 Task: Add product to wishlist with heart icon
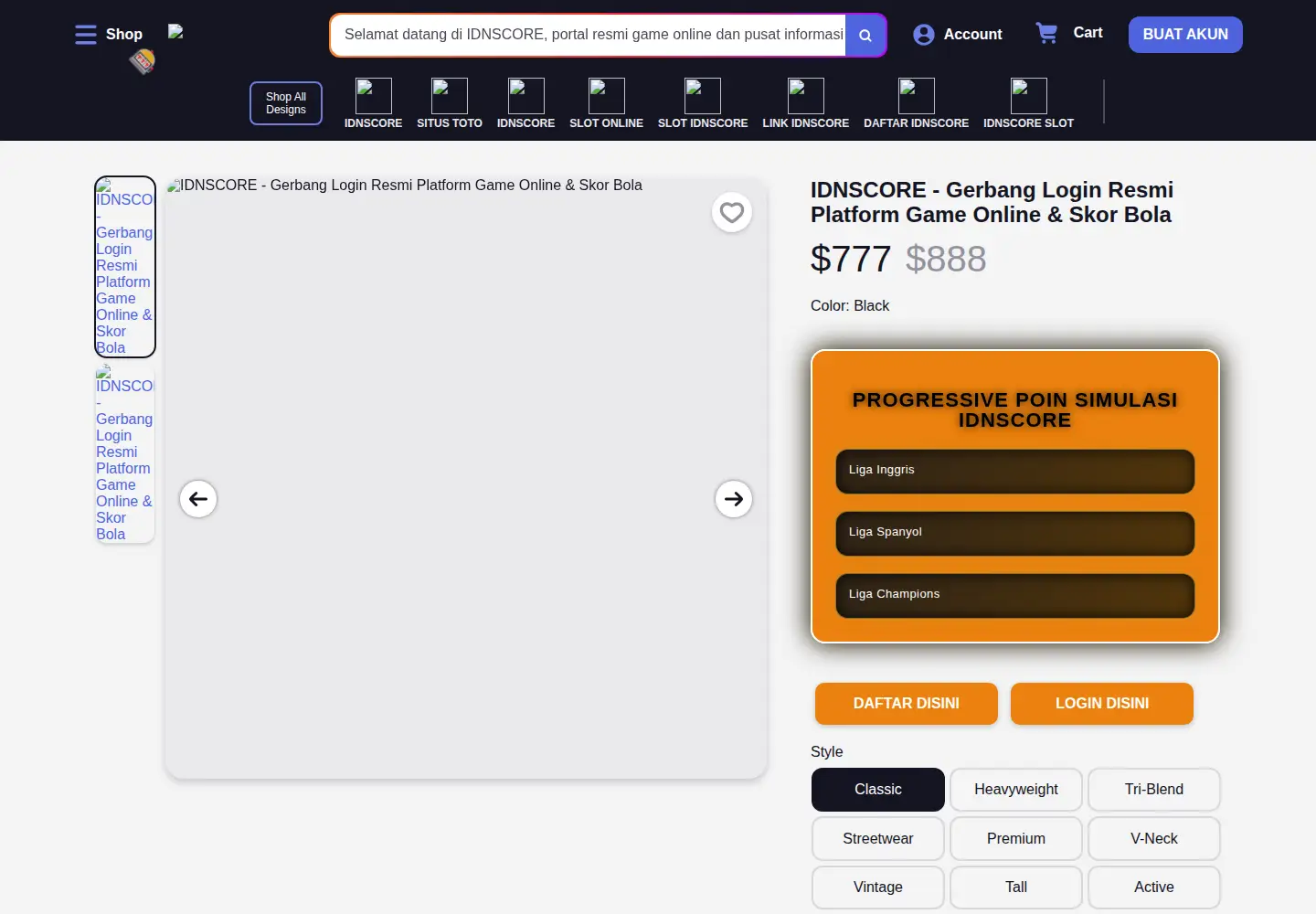tap(732, 213)
